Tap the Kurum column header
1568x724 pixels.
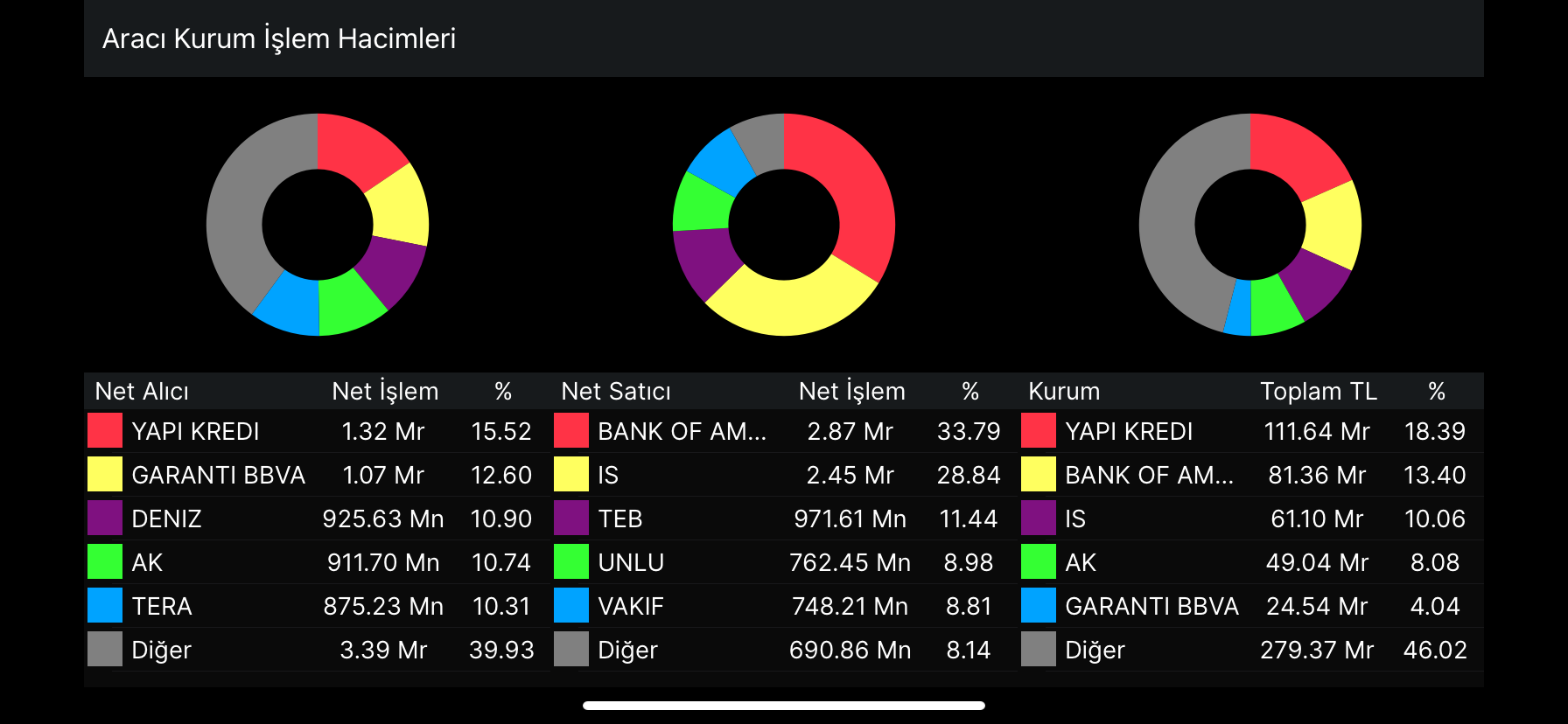(x=1064, y=391)
